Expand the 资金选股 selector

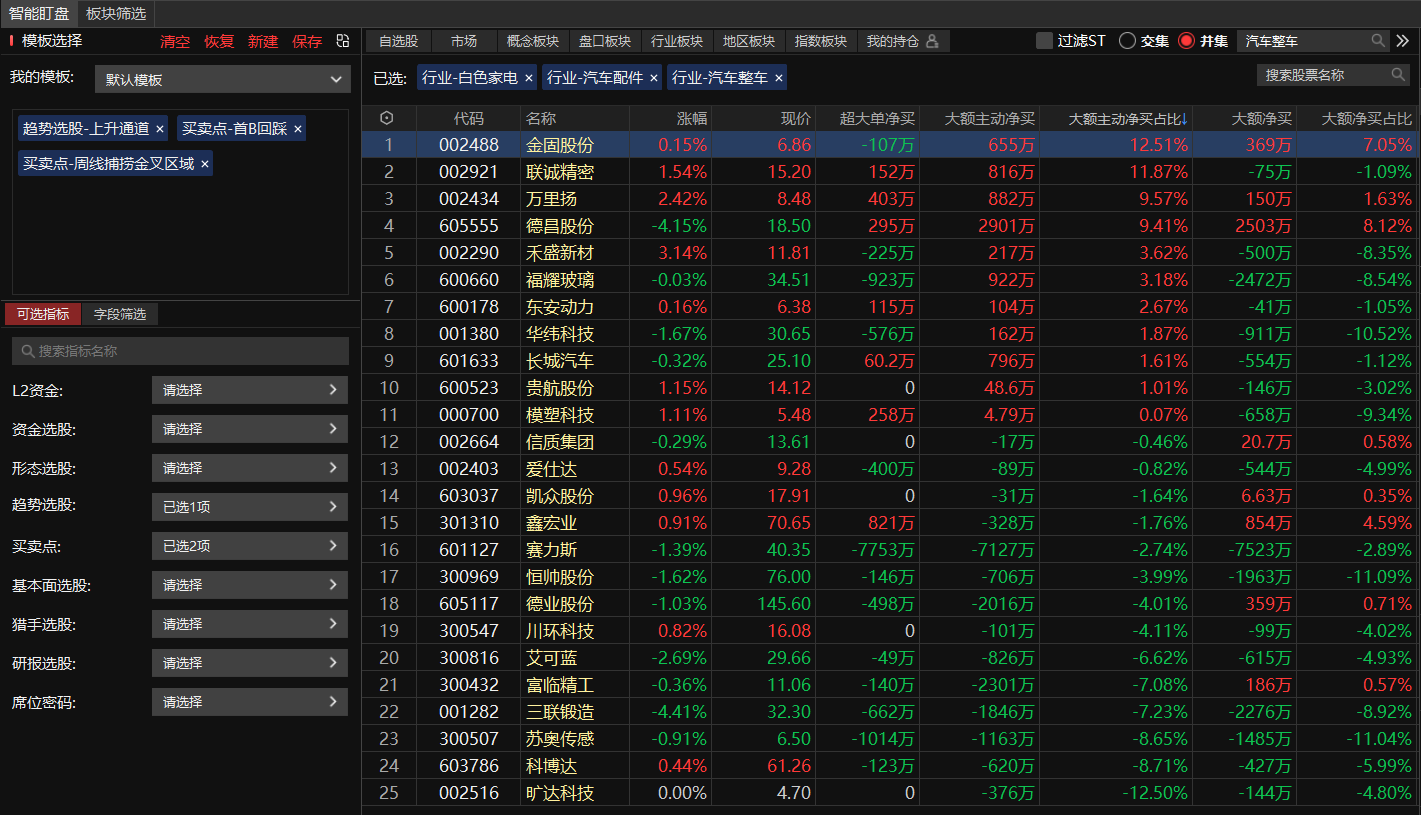click(250, 429)
